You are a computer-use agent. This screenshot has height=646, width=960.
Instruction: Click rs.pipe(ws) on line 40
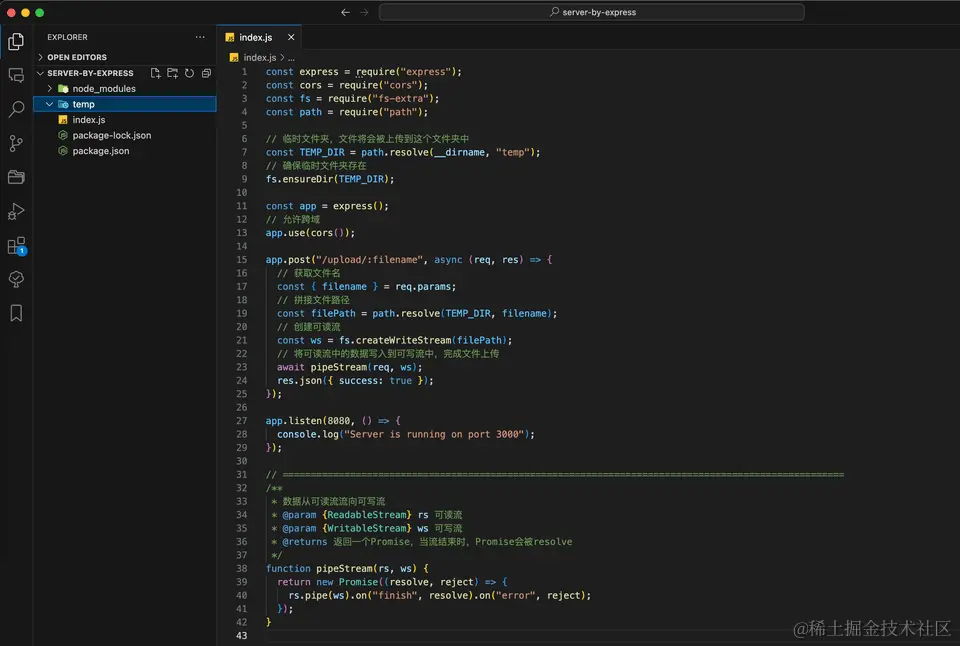click(x=321, y=596)
